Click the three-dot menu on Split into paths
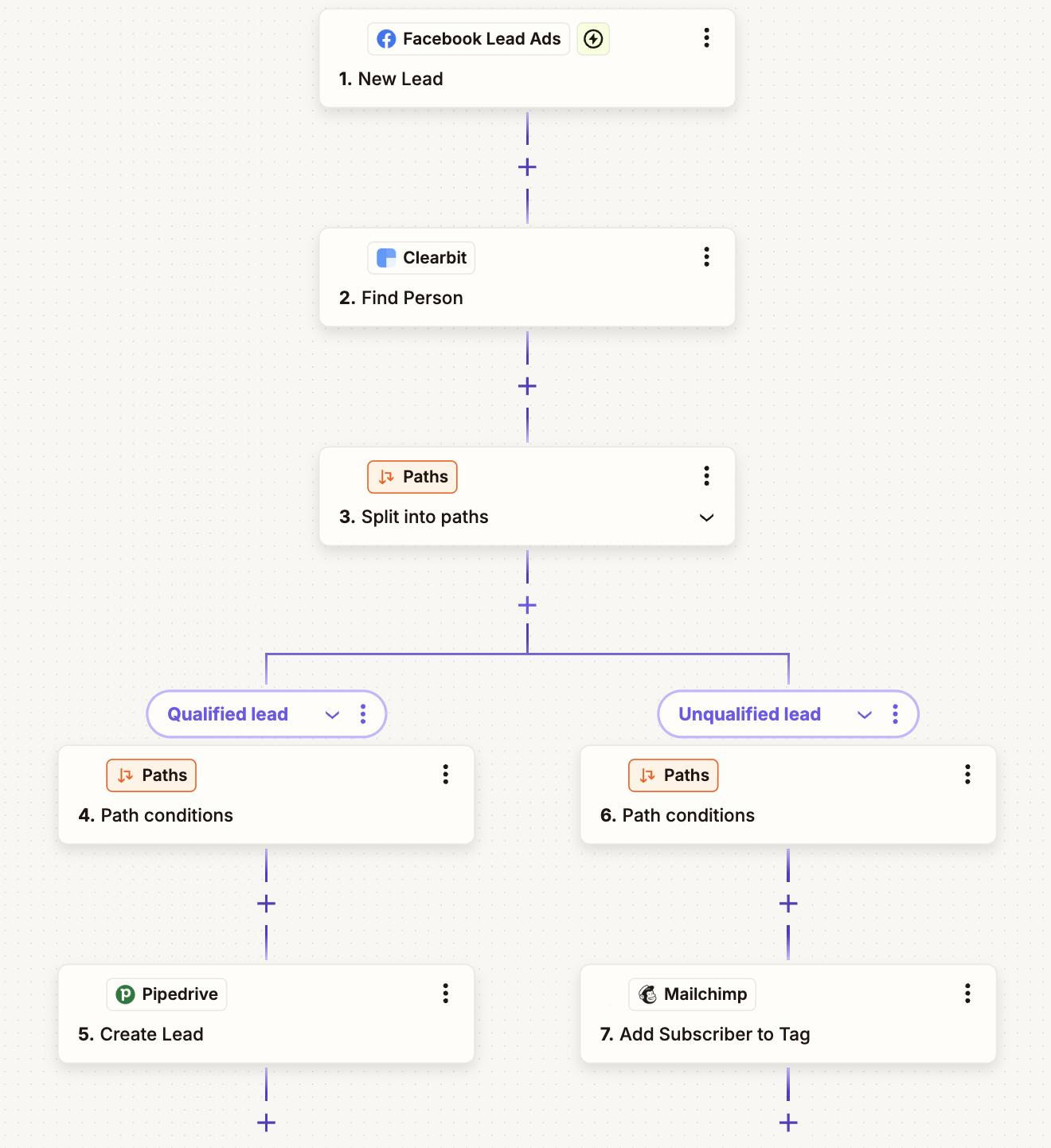 click(706, 476)
